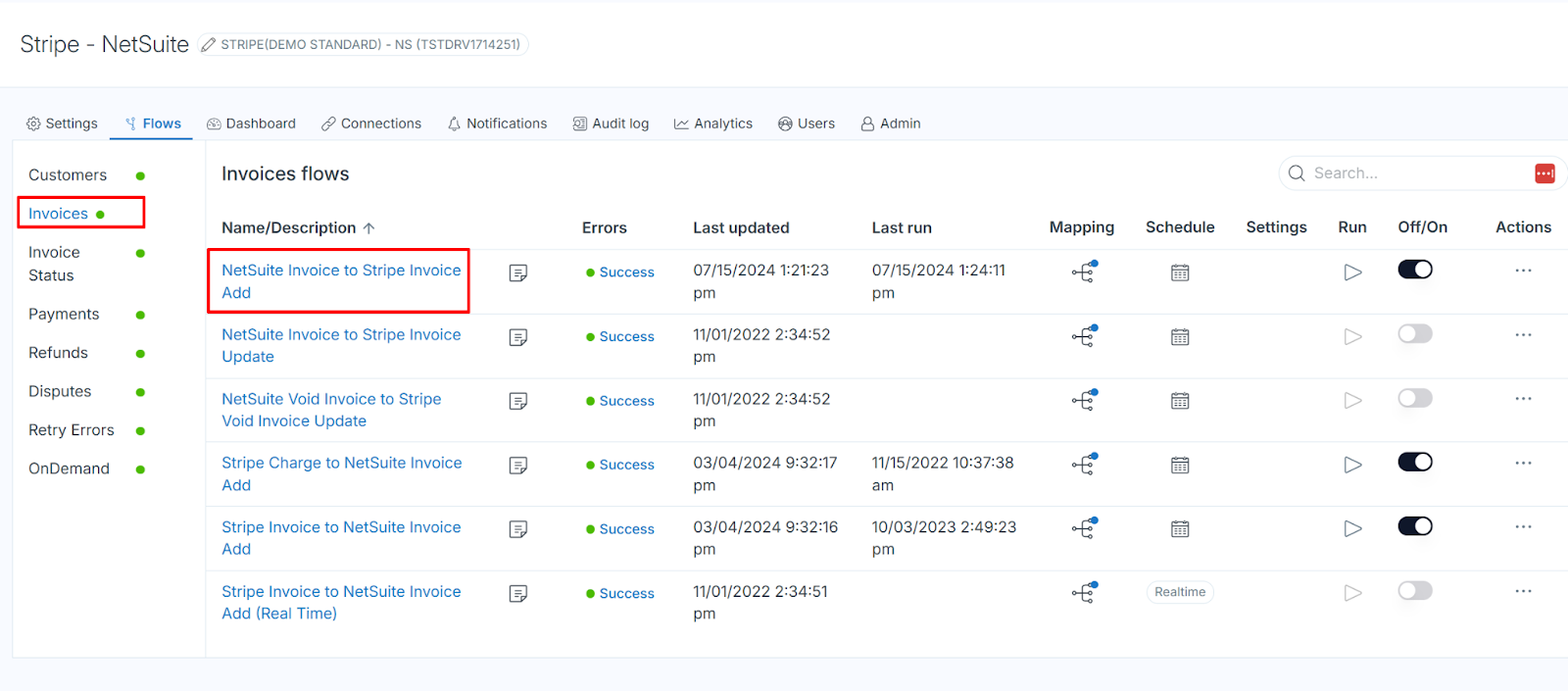This screenshot has height=691, width=1568.
Task: Sort by Name/Description using the arrow icon
Action: (368, 228)
